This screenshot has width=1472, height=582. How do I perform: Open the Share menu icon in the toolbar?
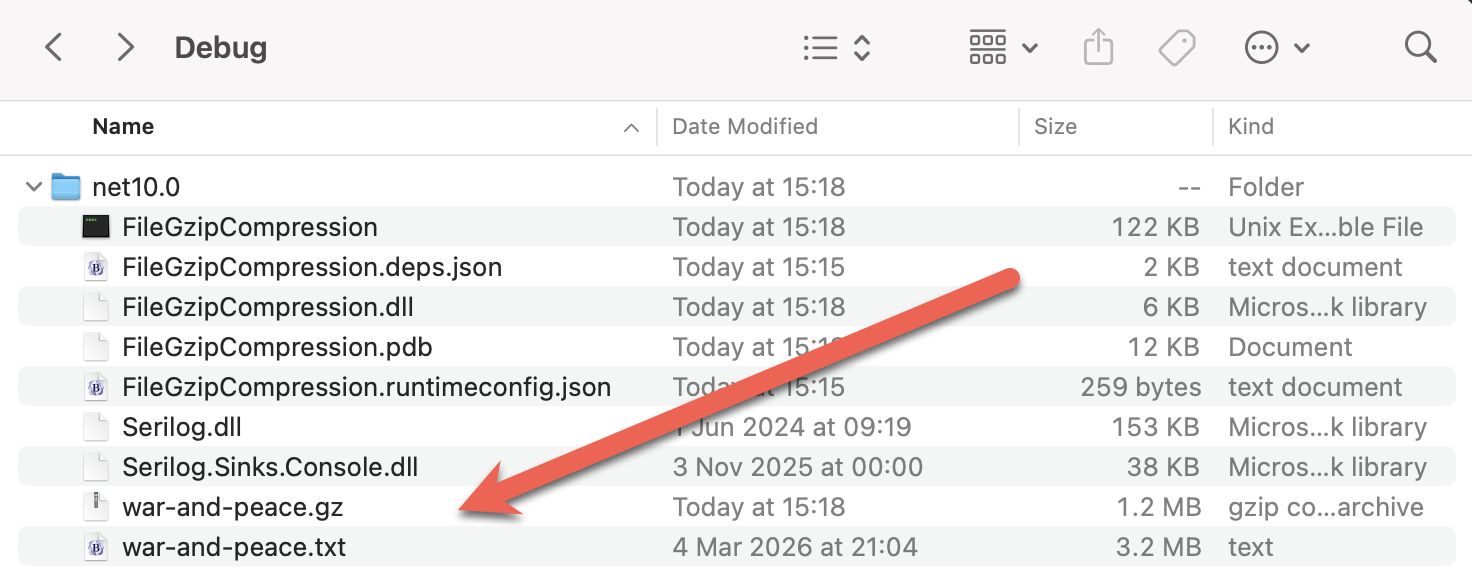pos(1098,46)
